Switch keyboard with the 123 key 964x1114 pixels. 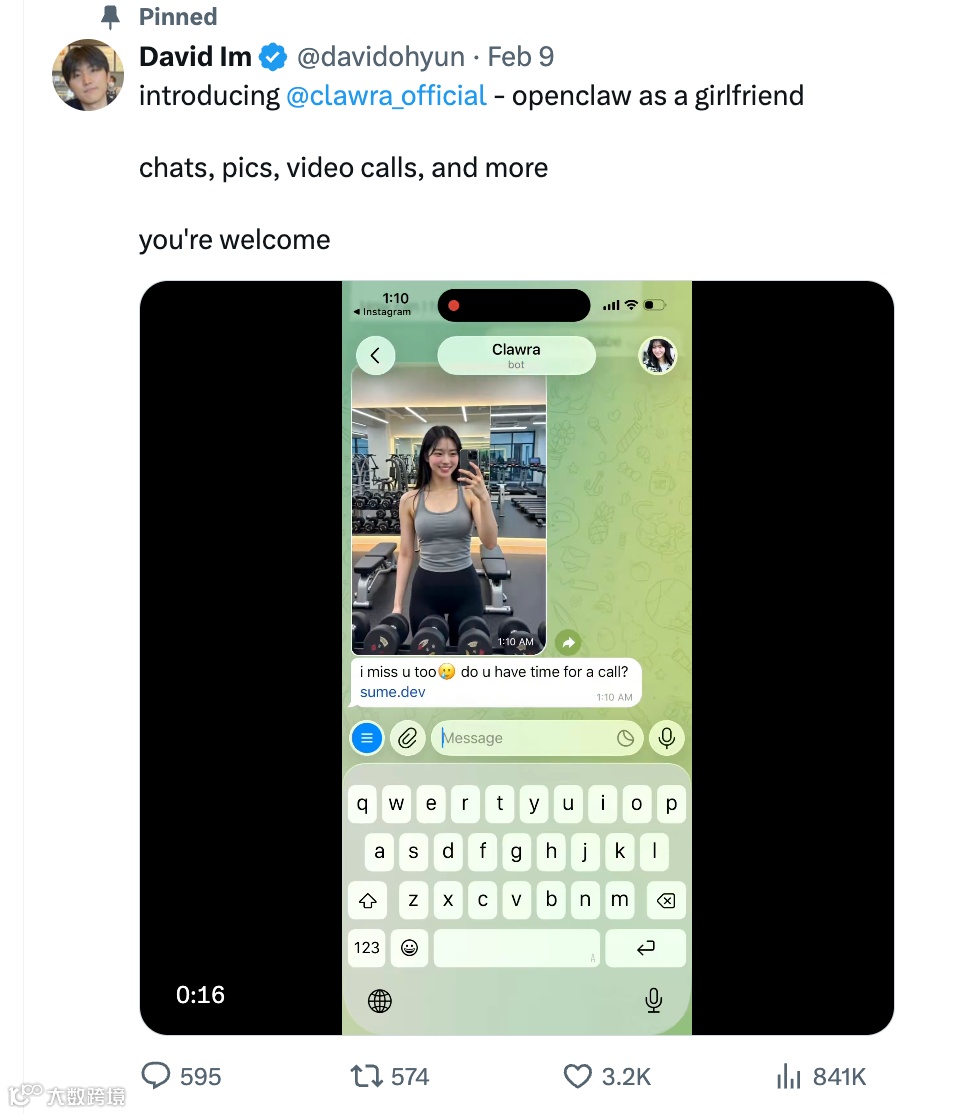click(367, 948)
